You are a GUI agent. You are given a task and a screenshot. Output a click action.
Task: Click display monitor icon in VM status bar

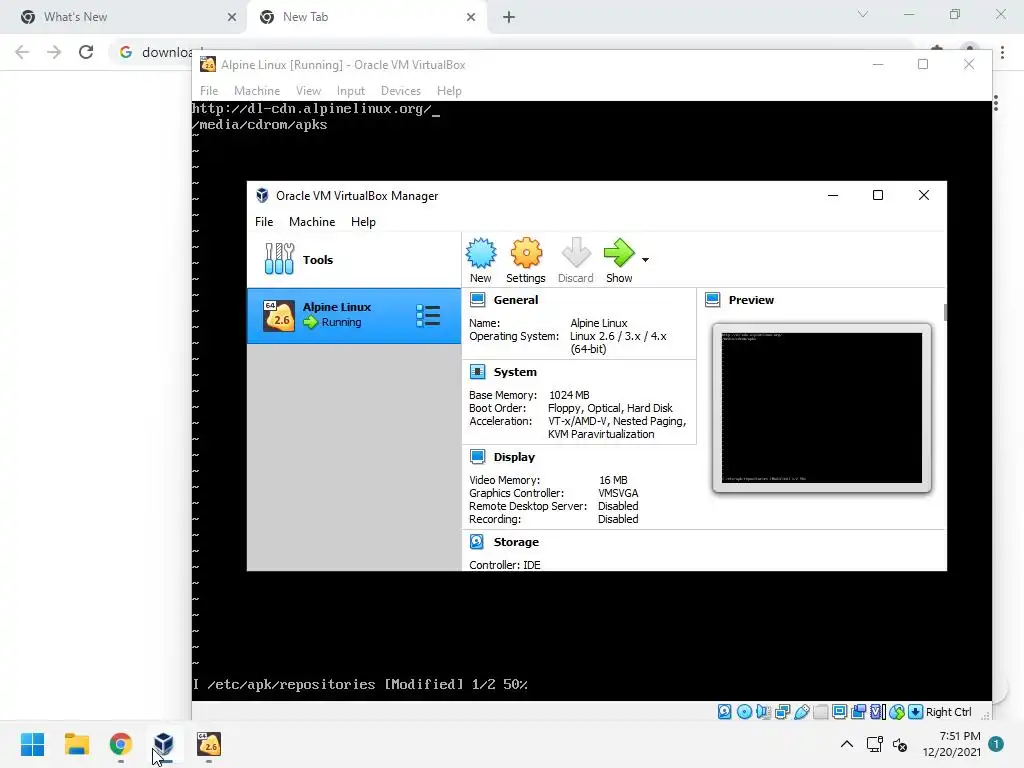point(840,712)
